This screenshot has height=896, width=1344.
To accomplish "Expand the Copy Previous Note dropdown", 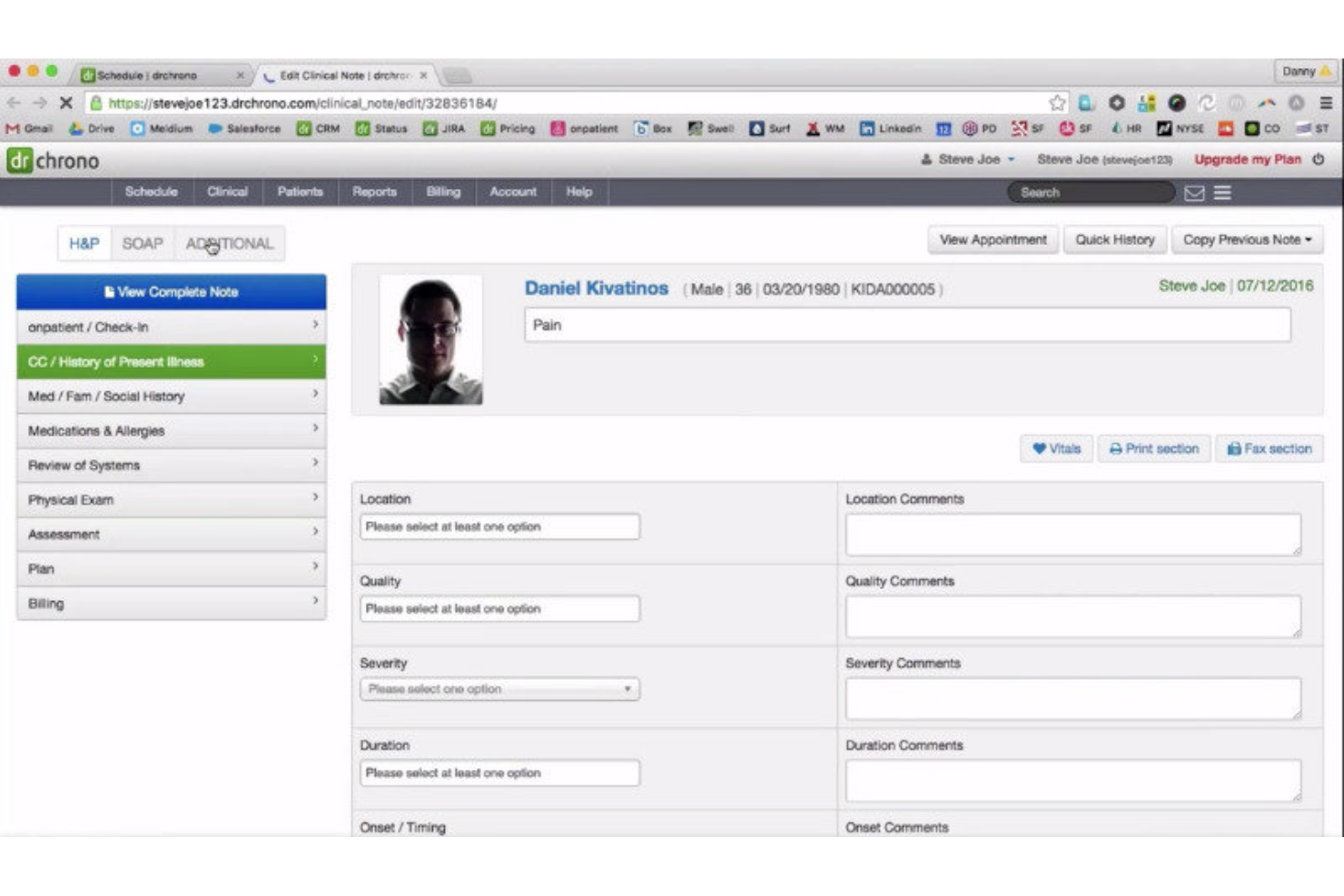I will pos(1247,240).
